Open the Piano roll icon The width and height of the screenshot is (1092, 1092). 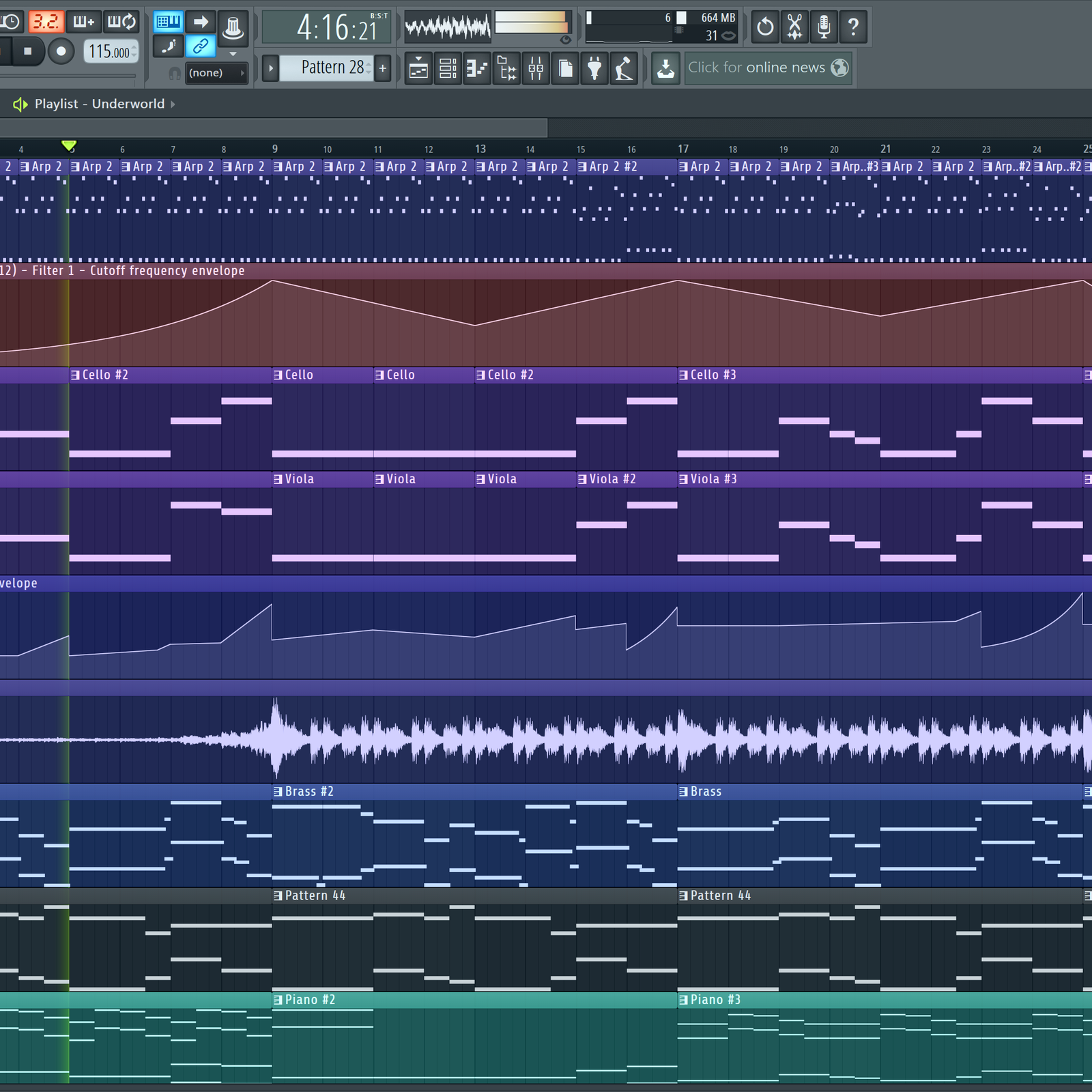pyautogui.click(x=477, y=68)
